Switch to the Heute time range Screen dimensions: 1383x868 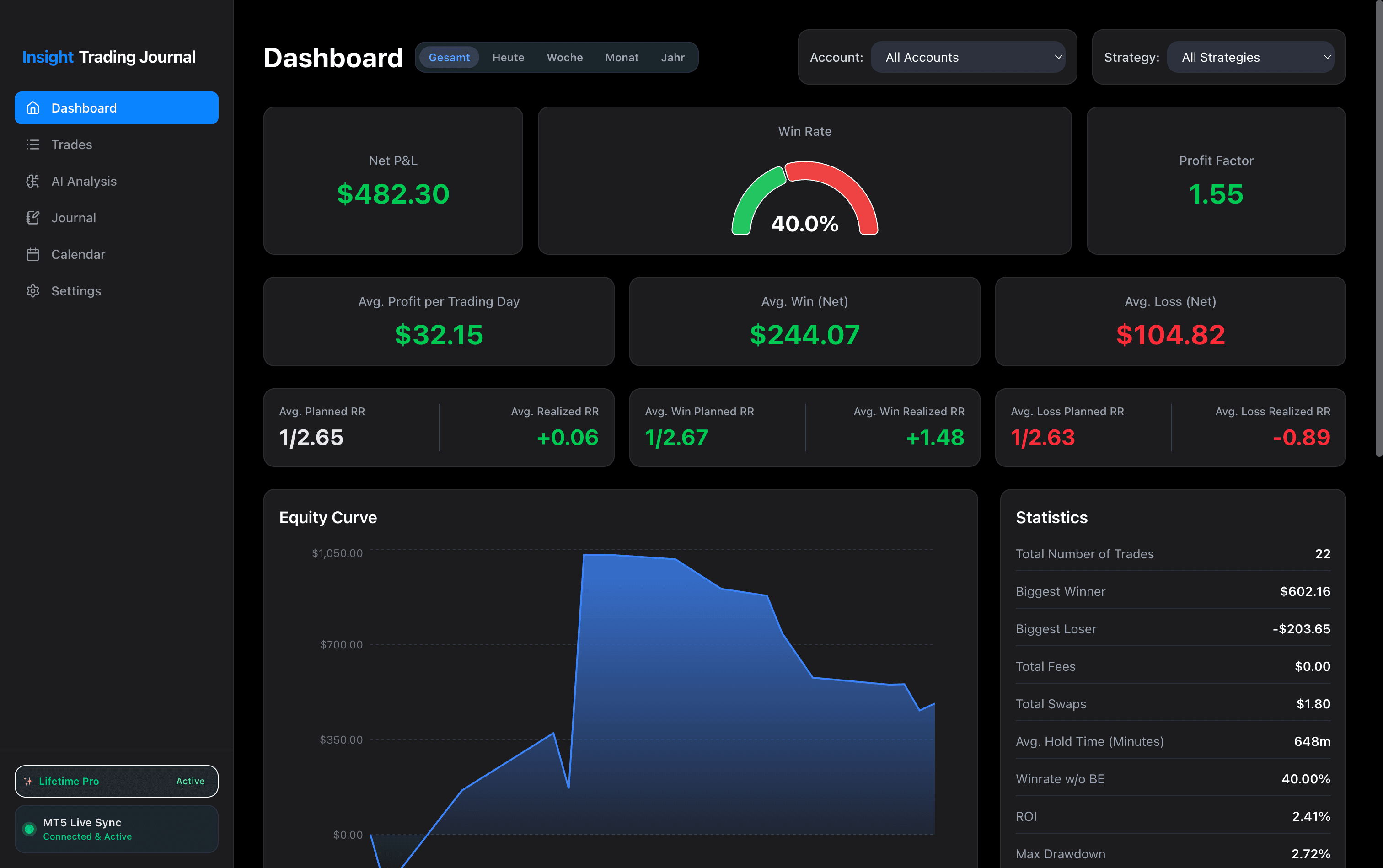[x=508, y=58]
